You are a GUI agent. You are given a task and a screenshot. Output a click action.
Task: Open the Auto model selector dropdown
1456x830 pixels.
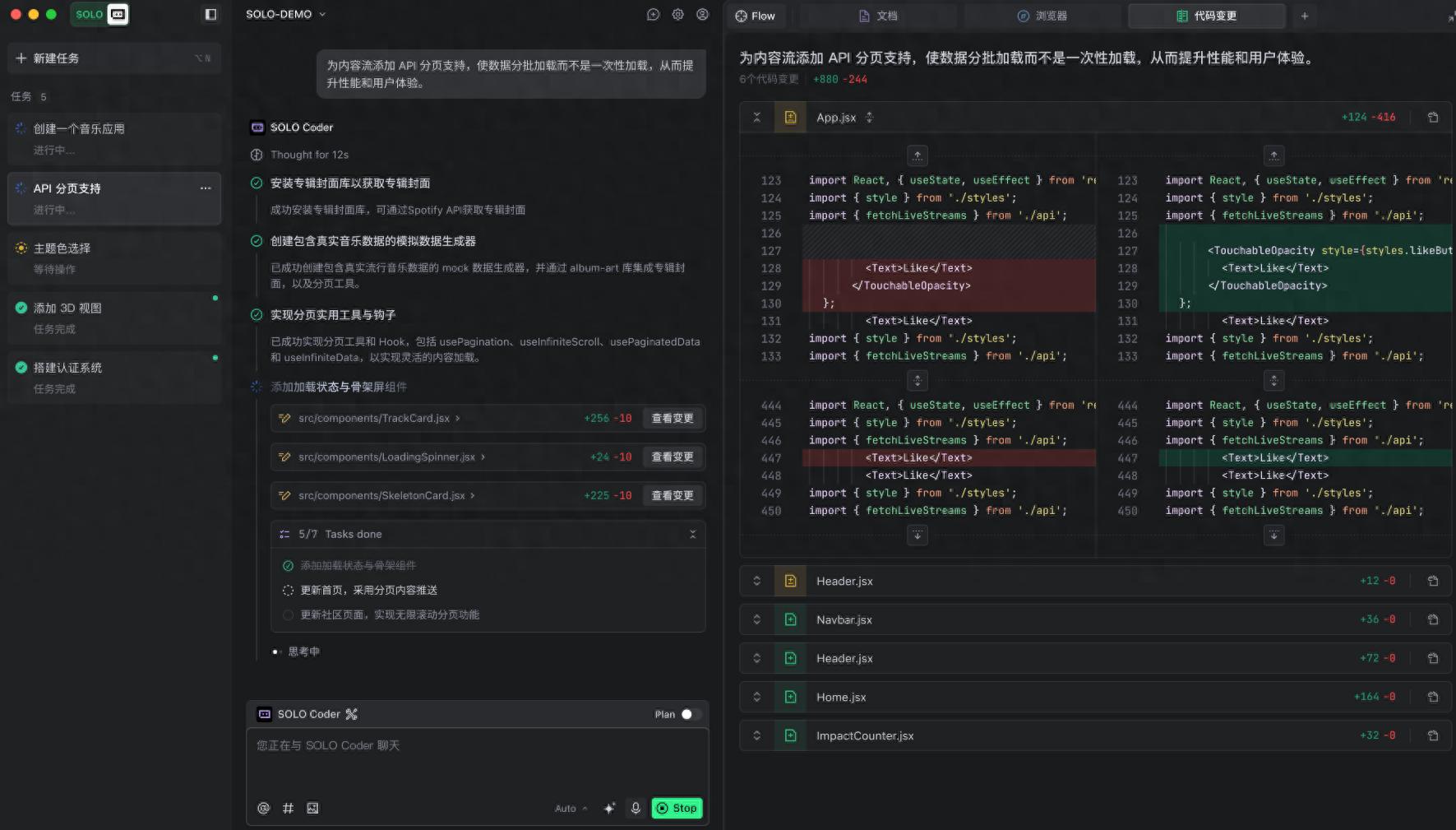pyautogui.click(x=569, y=808)
